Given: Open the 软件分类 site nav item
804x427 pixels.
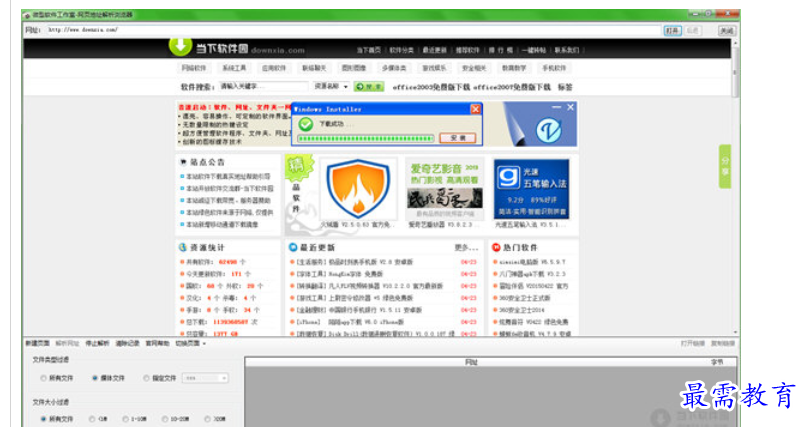Looking at the screenshot, I should click(x=401, y=50).
